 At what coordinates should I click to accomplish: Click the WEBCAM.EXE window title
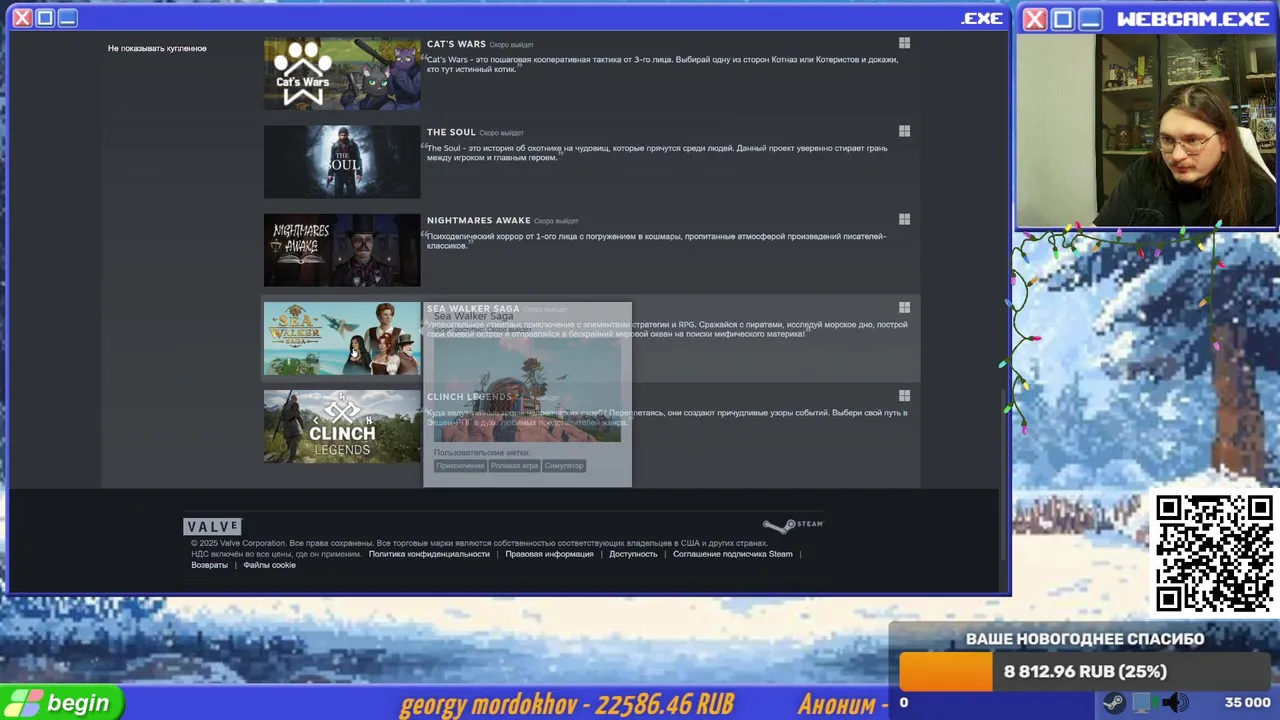pyautogui.click(x=1193, y=19)
